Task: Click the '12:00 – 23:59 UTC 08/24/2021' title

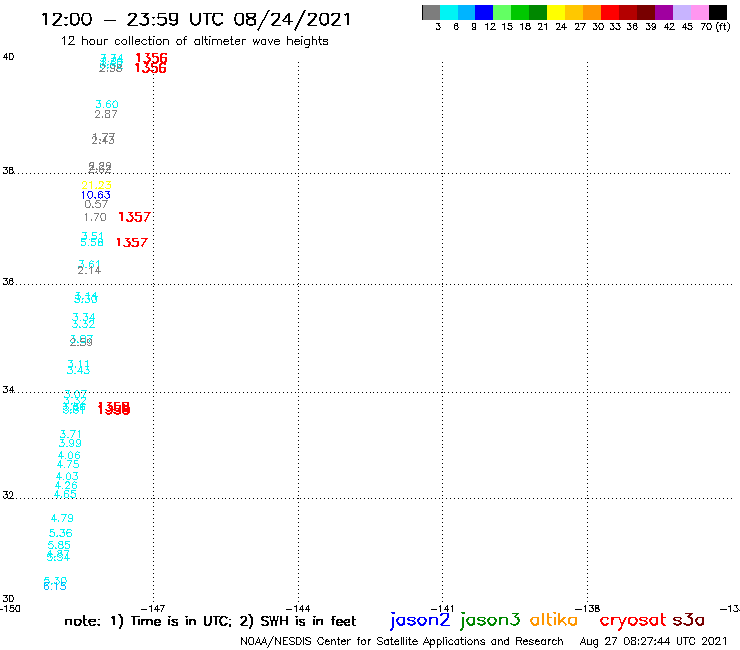Action: 196,19
